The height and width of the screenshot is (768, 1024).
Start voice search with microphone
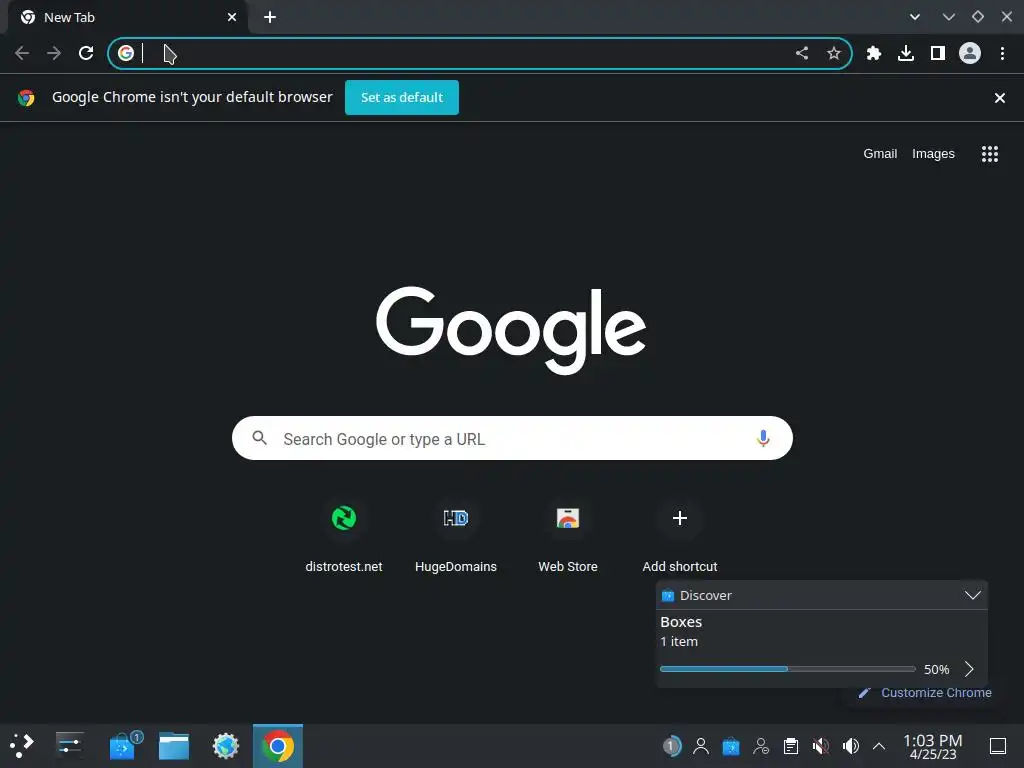763,438
